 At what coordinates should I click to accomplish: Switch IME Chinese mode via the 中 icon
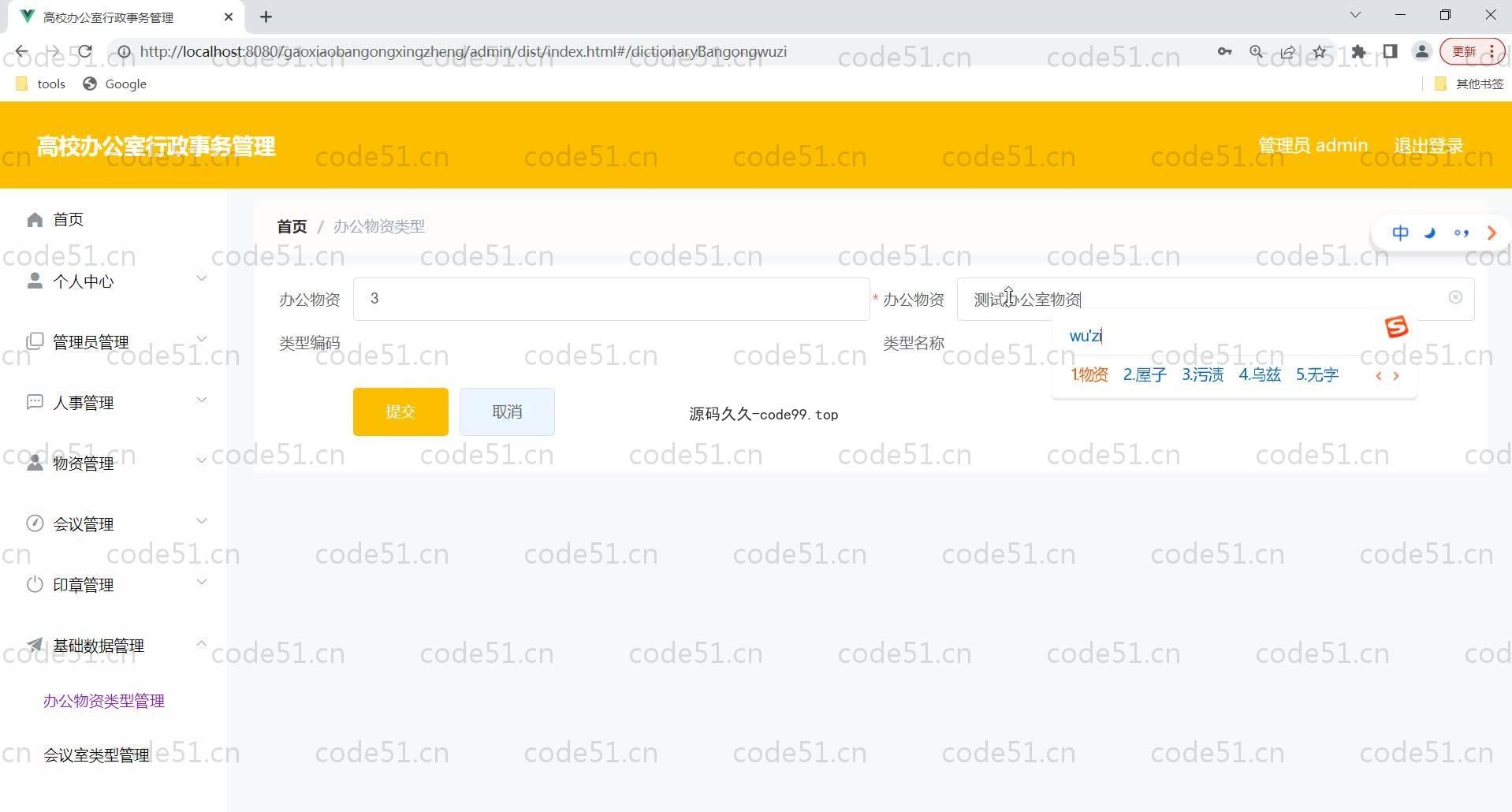coord(1400,233)
